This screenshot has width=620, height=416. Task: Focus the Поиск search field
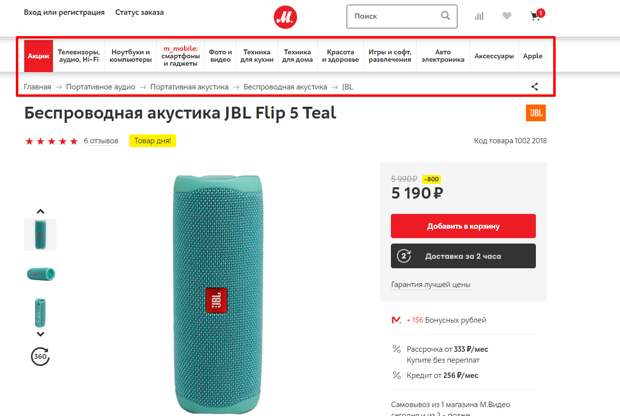point(402,16)
